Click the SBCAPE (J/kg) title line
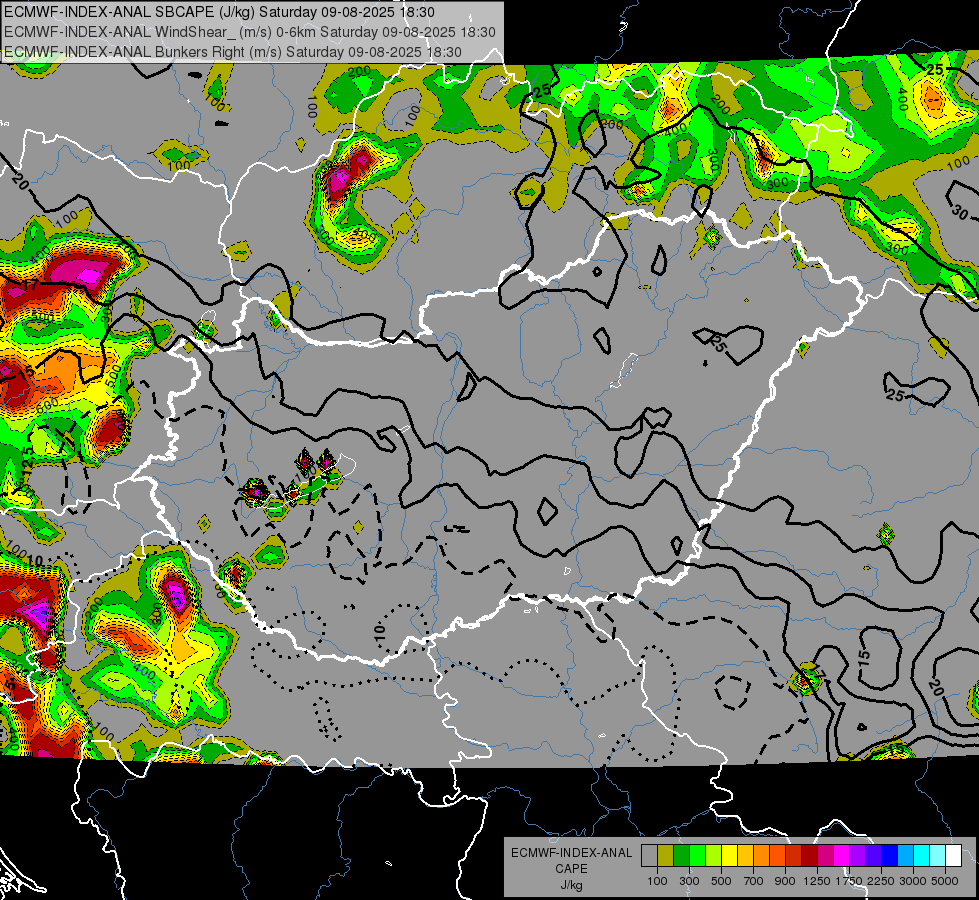 pos(219,12)
